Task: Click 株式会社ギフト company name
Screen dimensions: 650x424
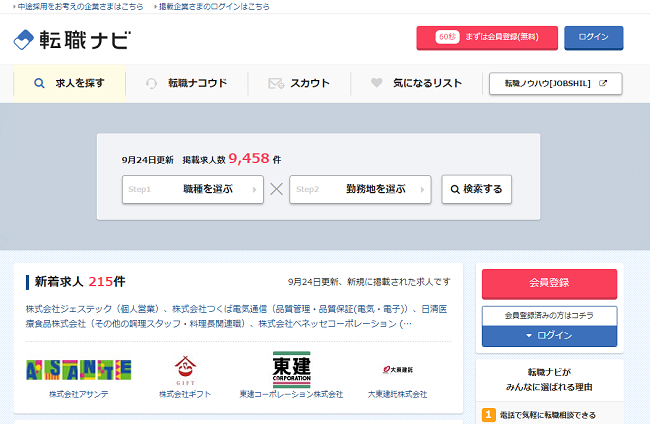Action: pos(185,394)
